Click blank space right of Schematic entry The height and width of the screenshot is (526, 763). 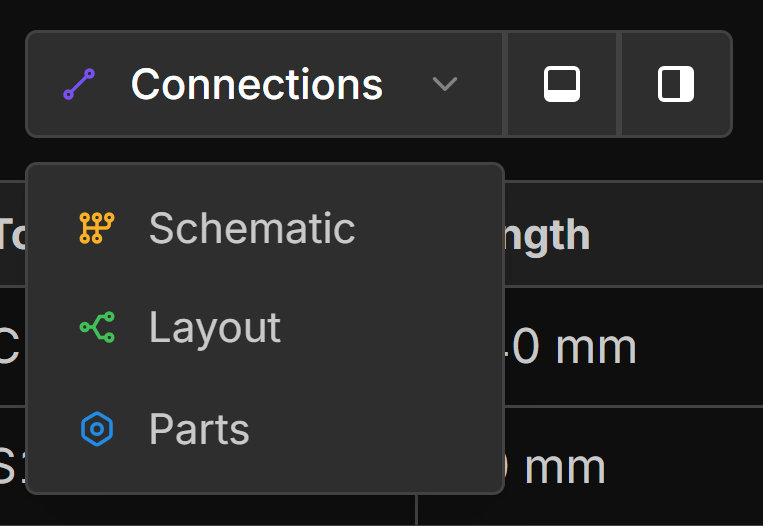[430, 229]
